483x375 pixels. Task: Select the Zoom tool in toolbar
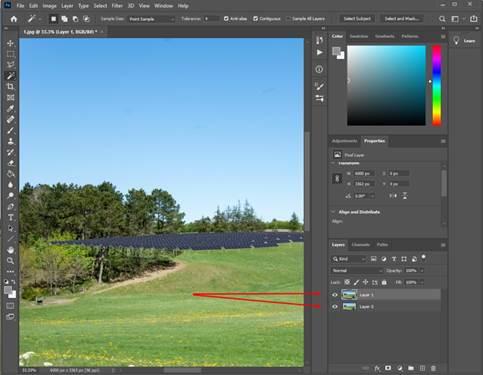tap(10, 261)
